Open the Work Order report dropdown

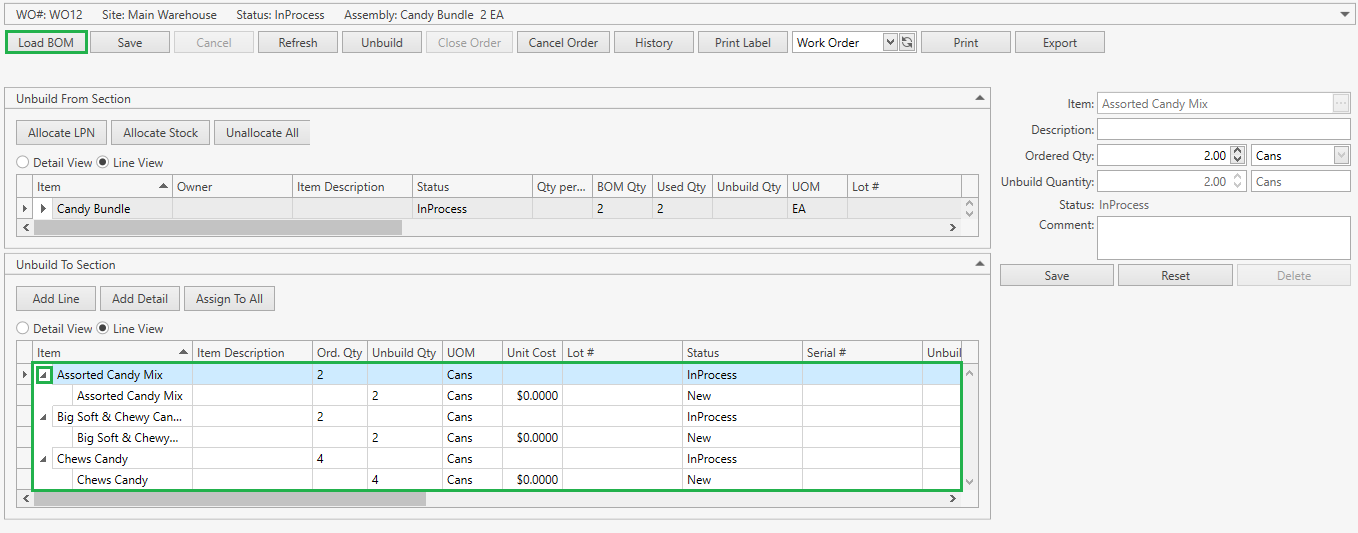pos(890,42)
